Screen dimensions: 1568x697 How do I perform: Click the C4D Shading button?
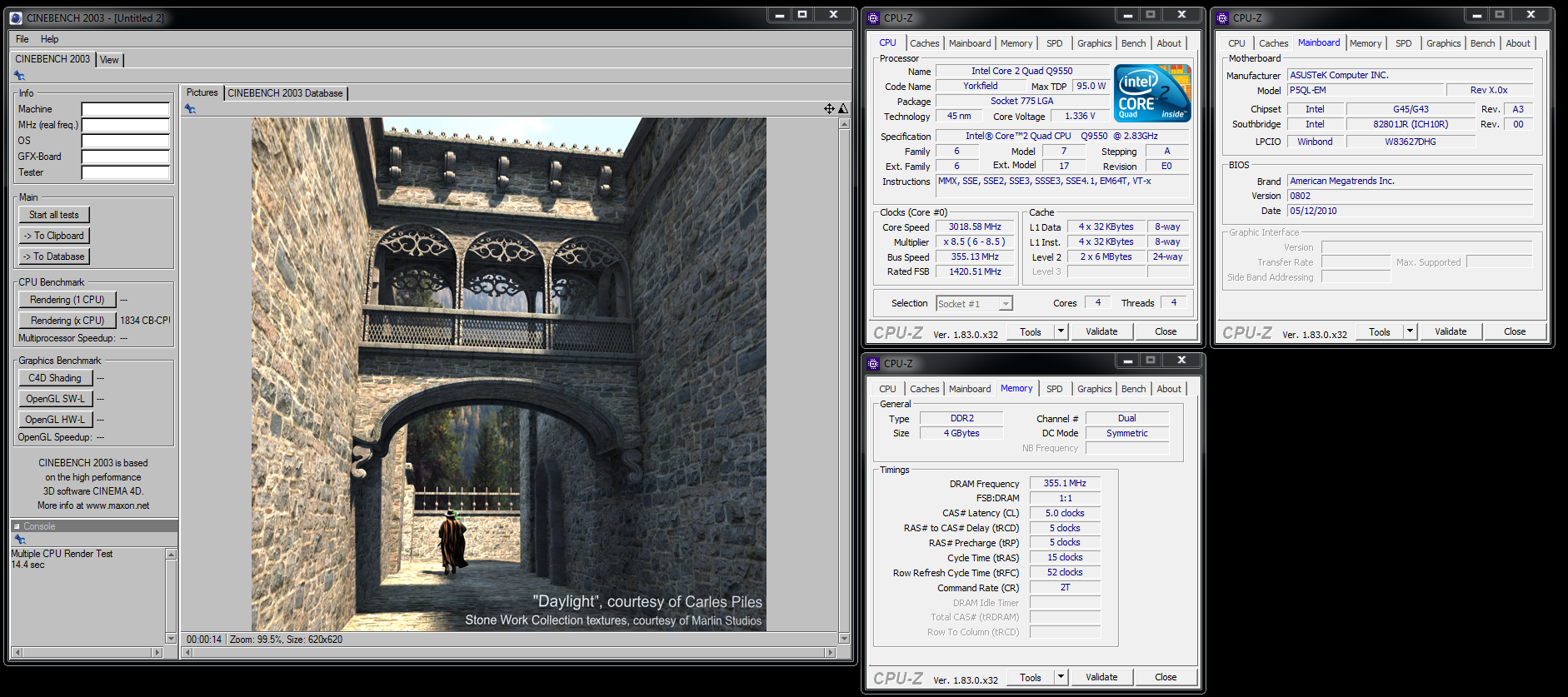pos(55,378)
